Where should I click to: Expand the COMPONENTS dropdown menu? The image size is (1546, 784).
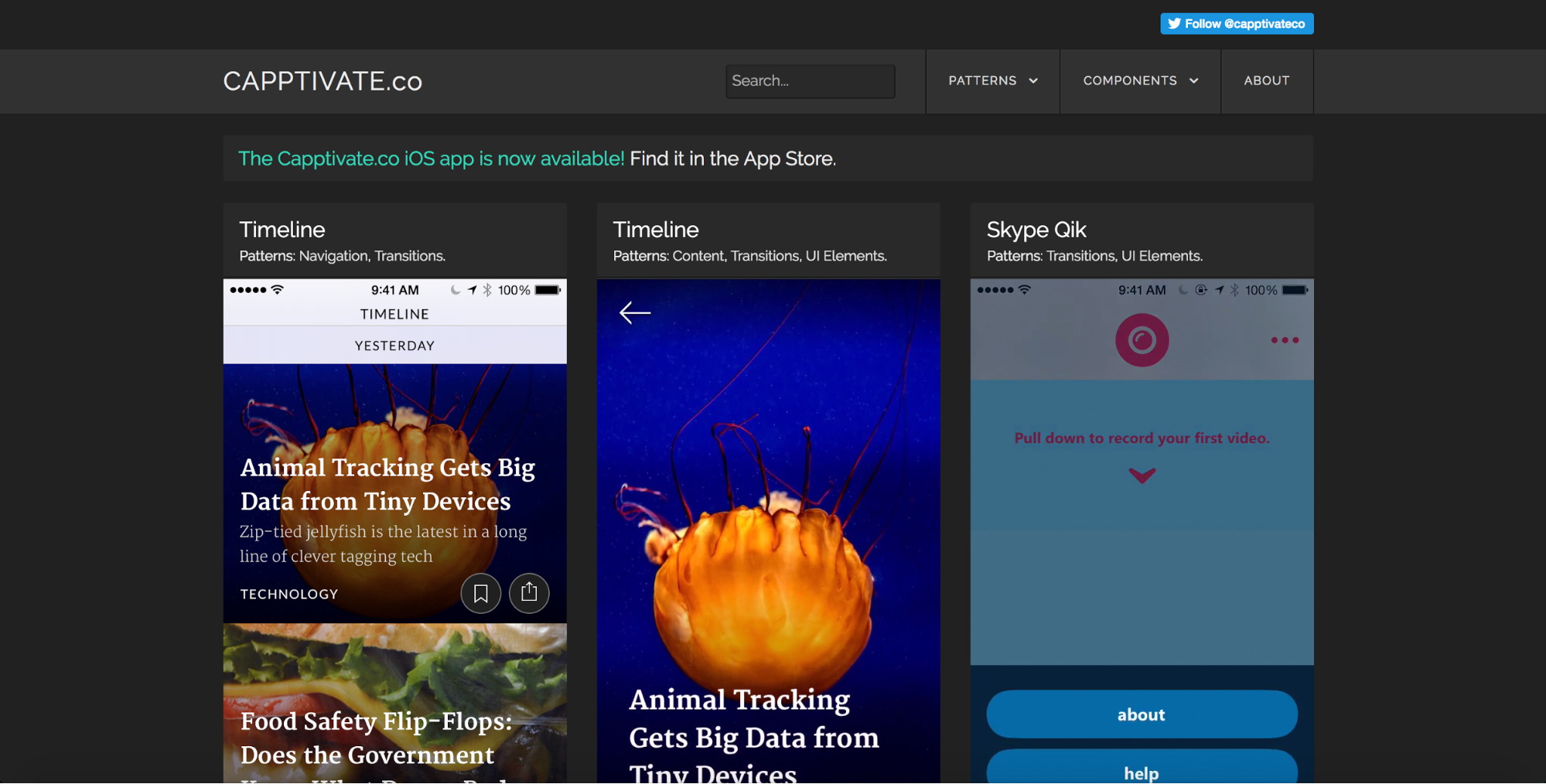[1140, 81]
